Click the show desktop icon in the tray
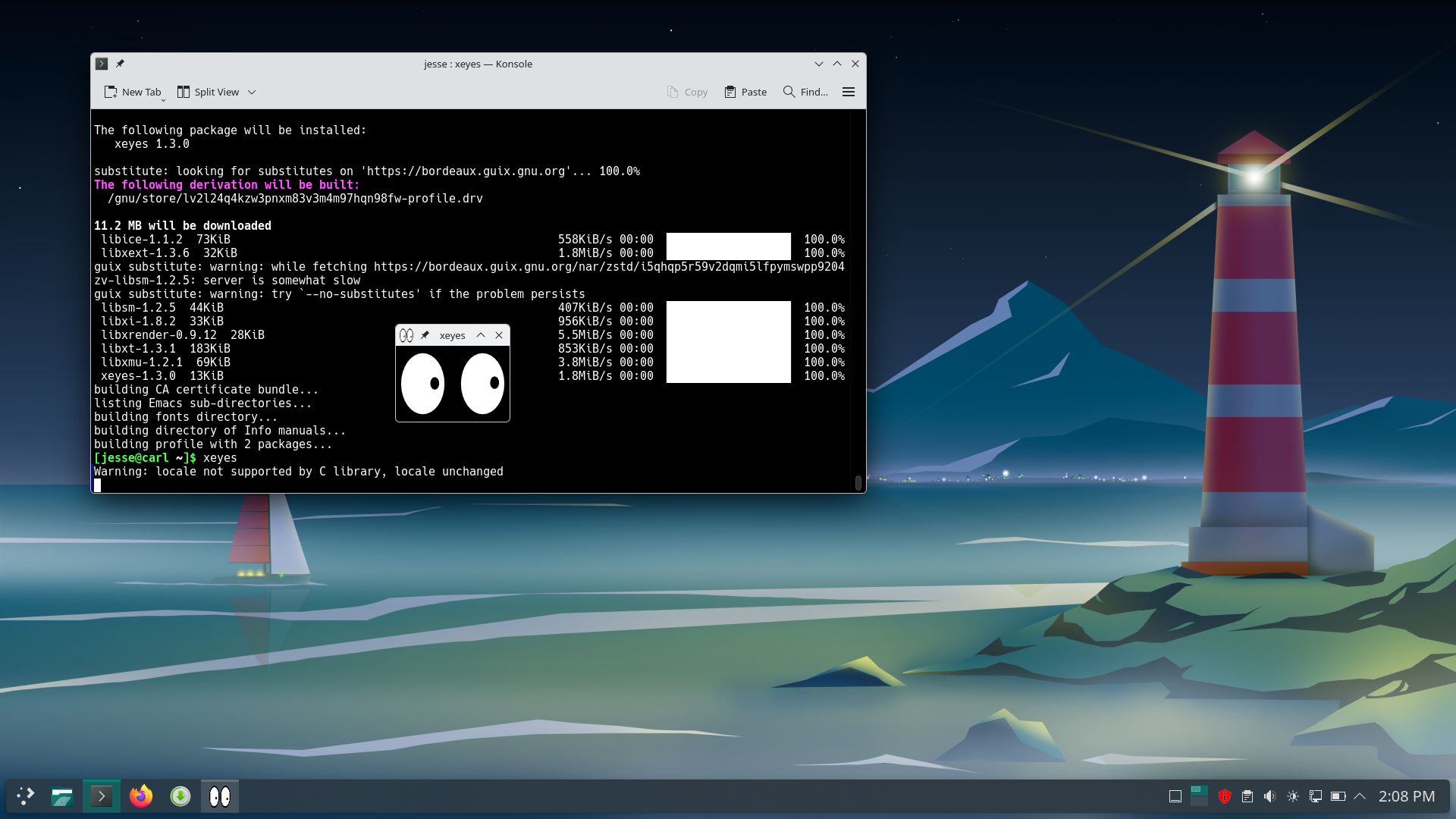1456x819 pixels. click(1175, 796)
